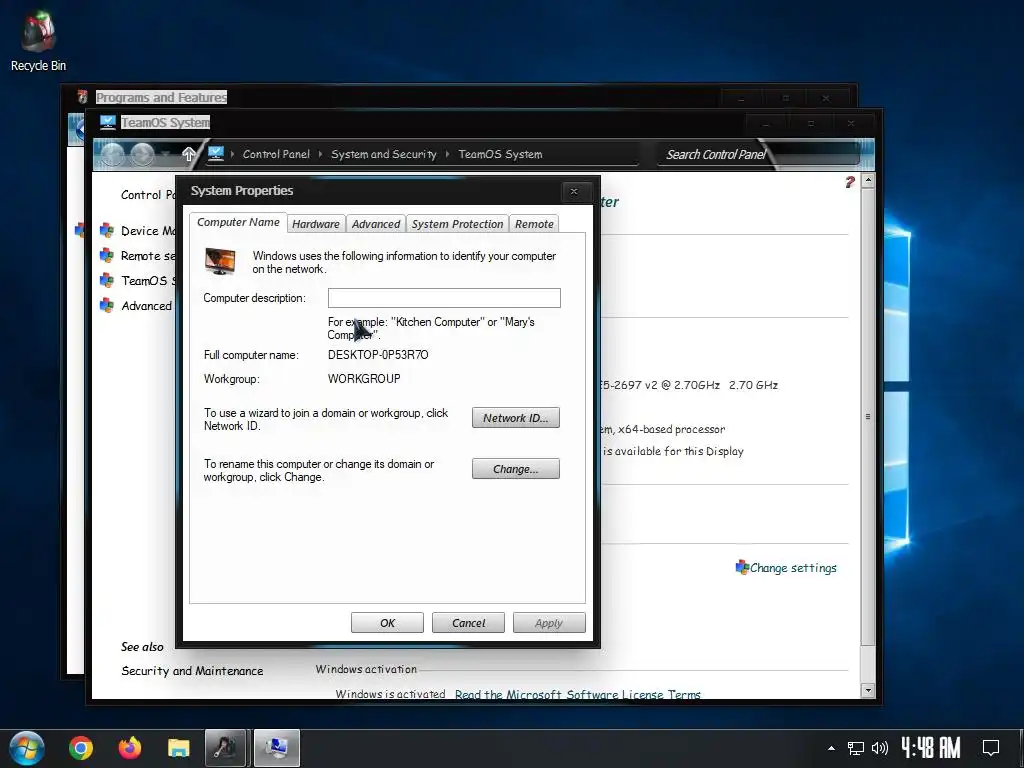Click the Change settings link
1024x768 pixels.
click(793, 568)
